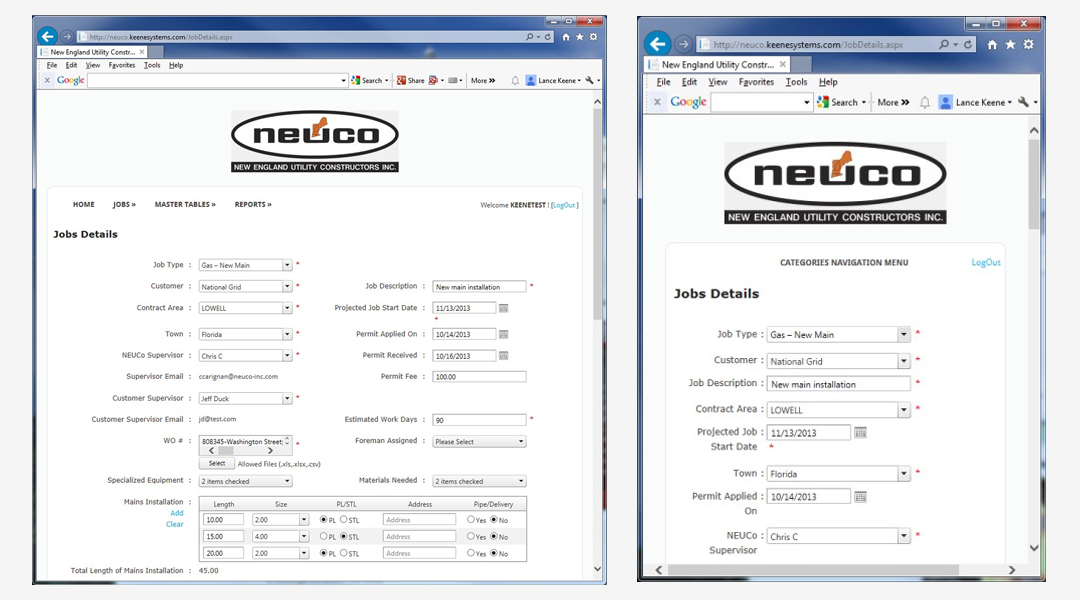Image resolution: width=1080 pixels, height=600 pixels.
Task: Choose Yes for Pipe/Delivery in the 20.00 row
Action: pyautogui.click(x=471, y=553)
